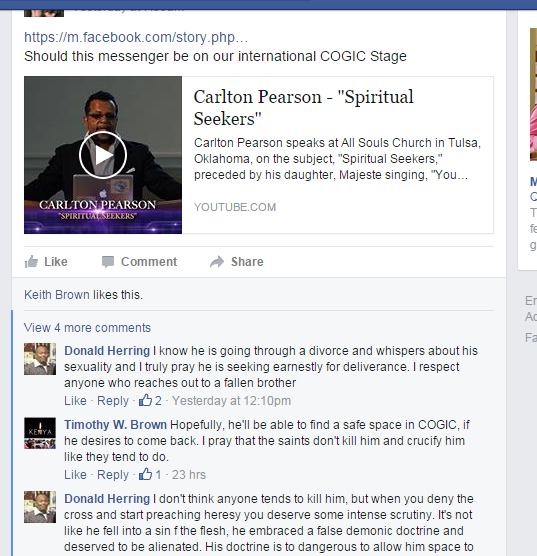The width and height of the screenshot is (537, 556).
Task: Open the m.facebook.com story link
Action: click(x=136, y=37)
